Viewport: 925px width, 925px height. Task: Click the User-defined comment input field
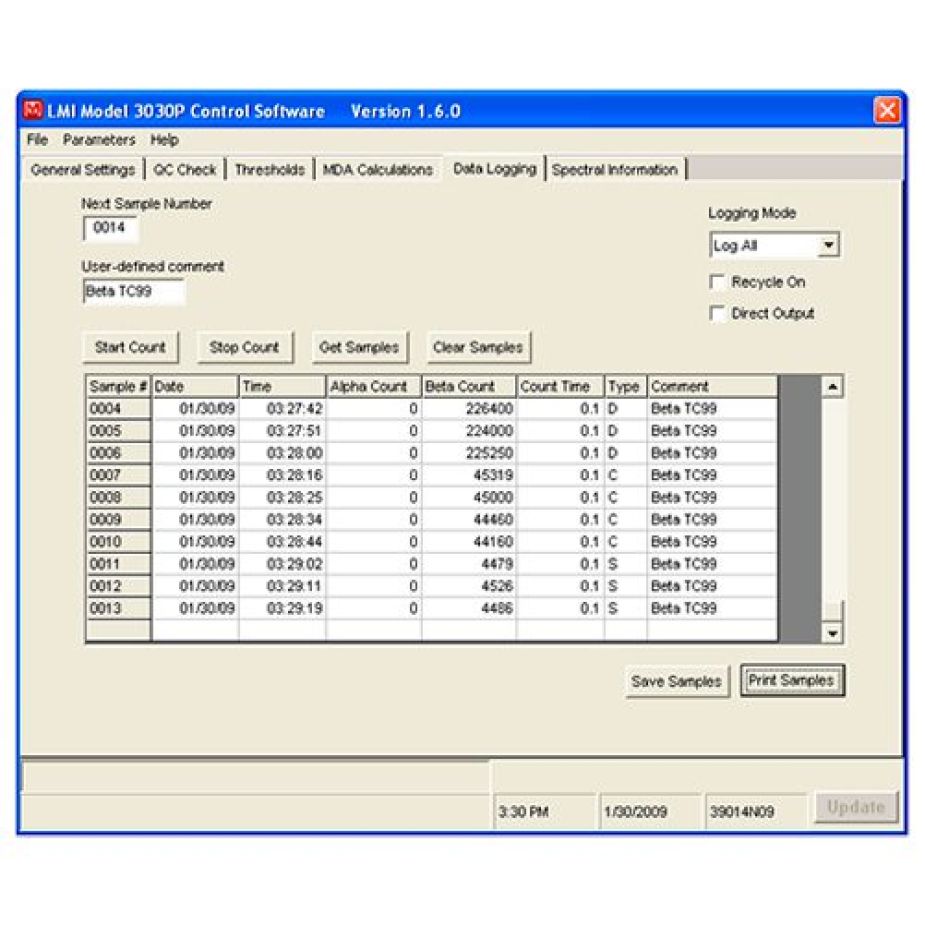133,292
